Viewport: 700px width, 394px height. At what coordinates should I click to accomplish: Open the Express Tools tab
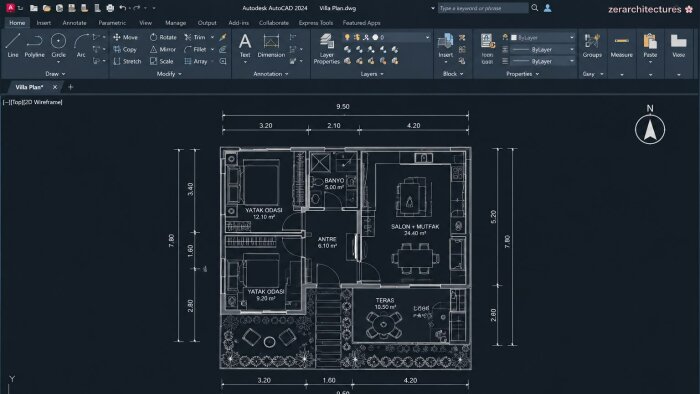pos(316,22)
